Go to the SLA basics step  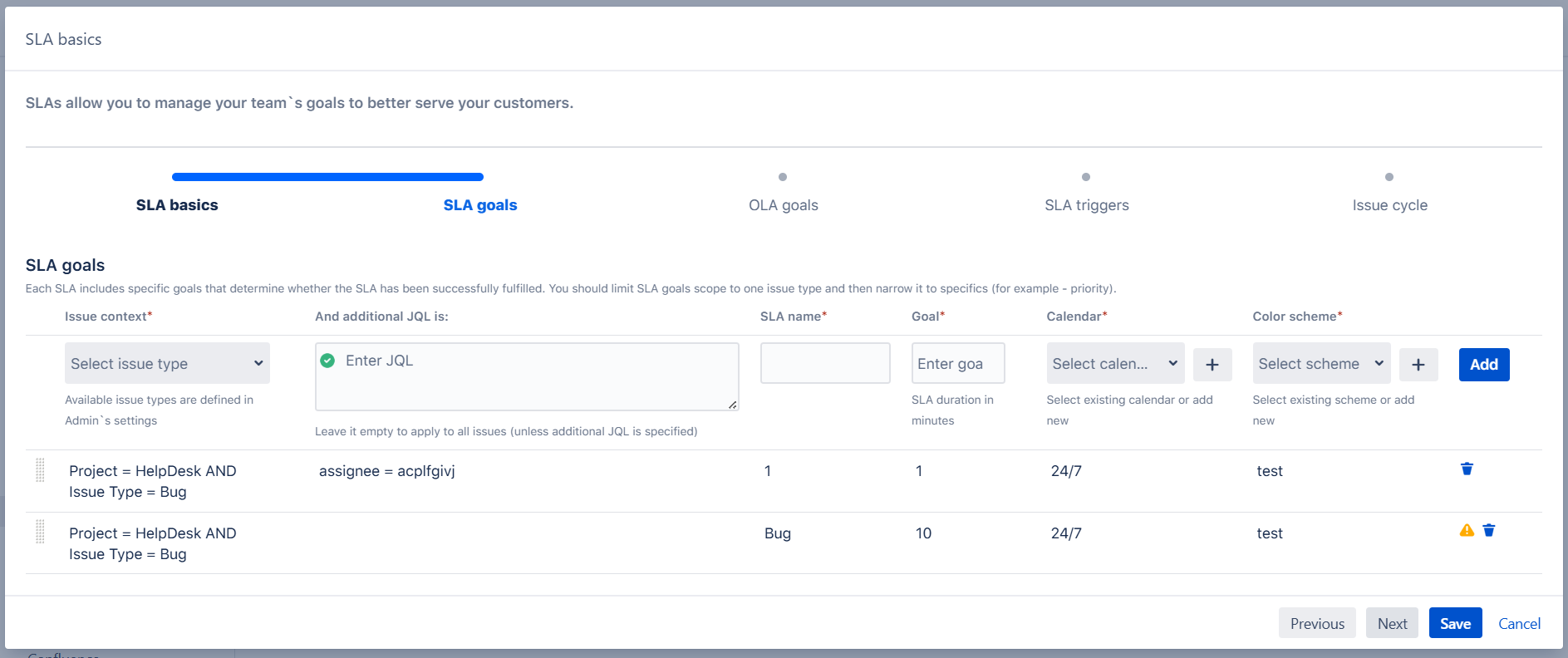pyautogui.click(x=177, y=205)
